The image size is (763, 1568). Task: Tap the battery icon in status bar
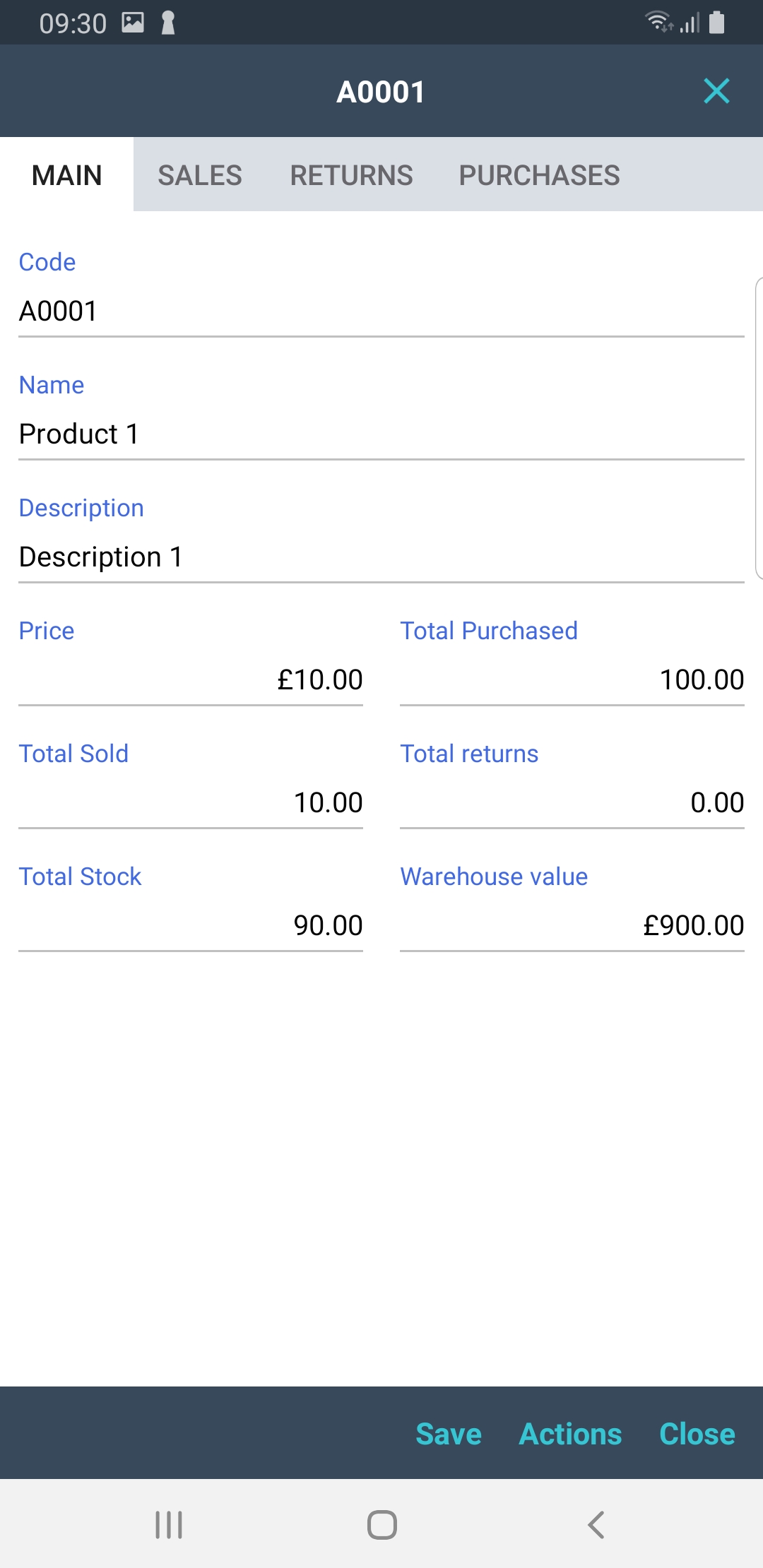(716, 23)
